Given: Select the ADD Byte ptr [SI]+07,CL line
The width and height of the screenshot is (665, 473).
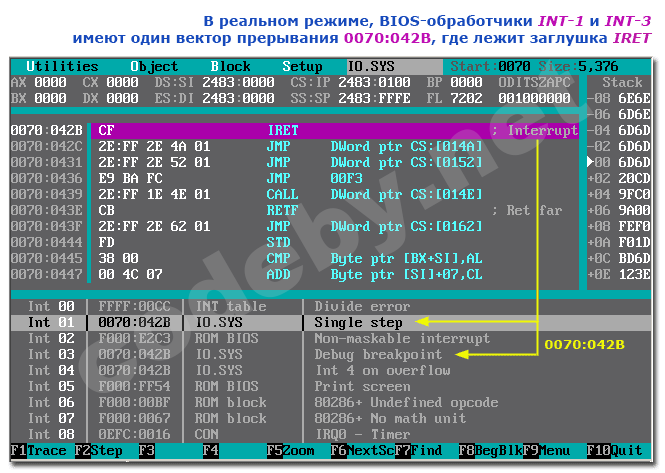Looking at the screenshot, I should tap(294, 274).
